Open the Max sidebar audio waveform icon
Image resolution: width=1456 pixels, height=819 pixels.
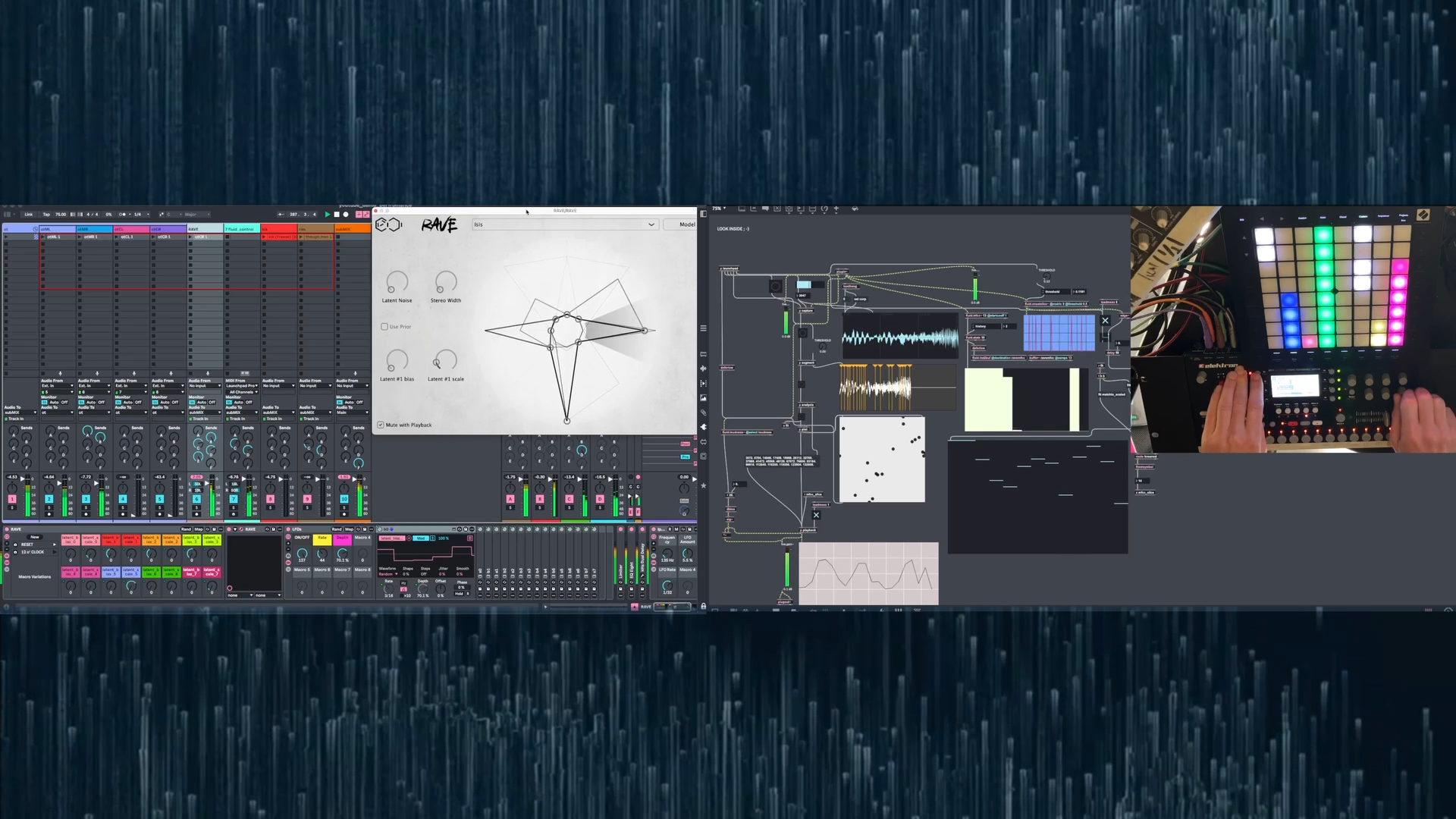coord(704,369)
